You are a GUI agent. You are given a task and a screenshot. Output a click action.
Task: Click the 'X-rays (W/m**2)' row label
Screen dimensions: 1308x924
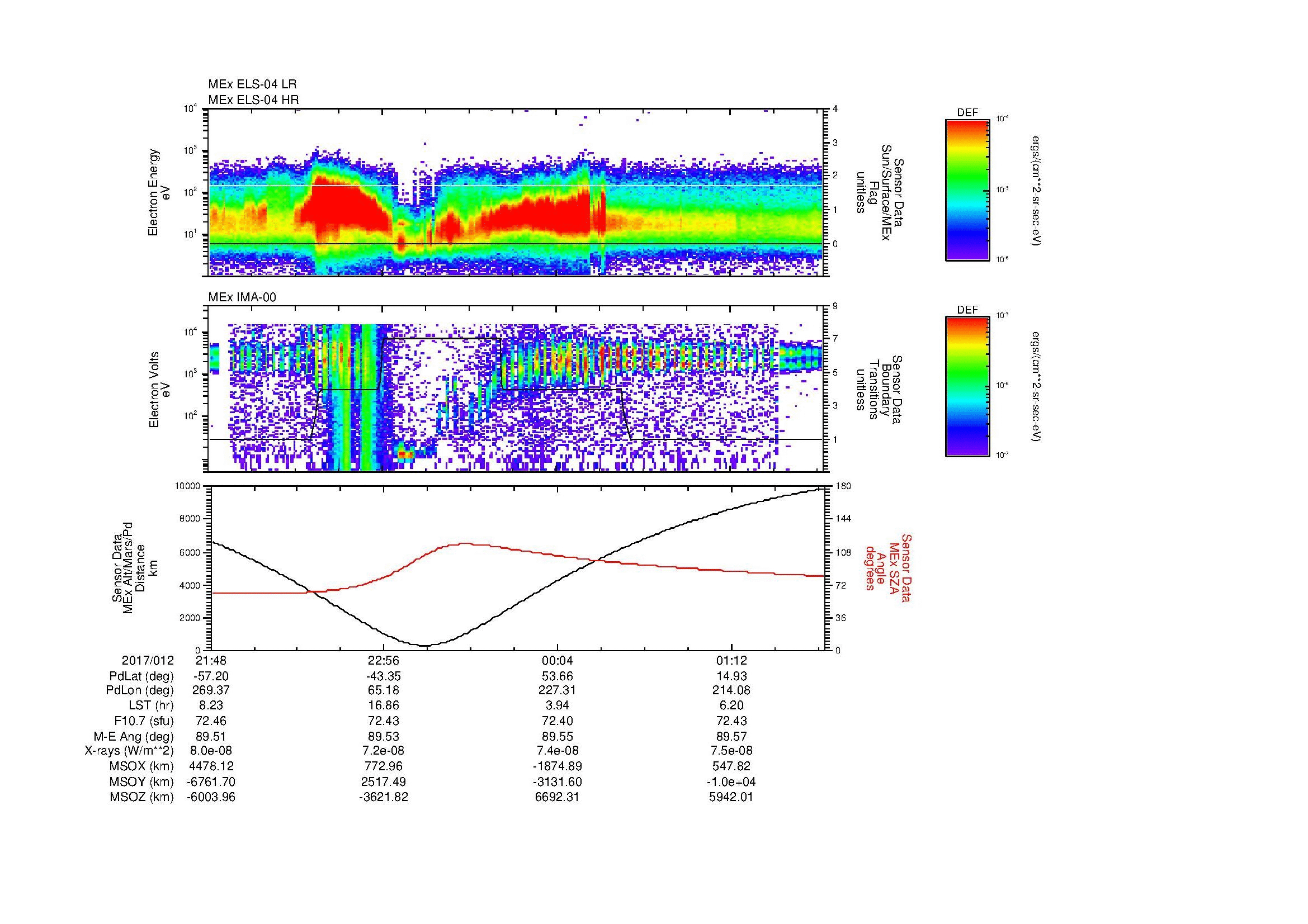(129, 751)
